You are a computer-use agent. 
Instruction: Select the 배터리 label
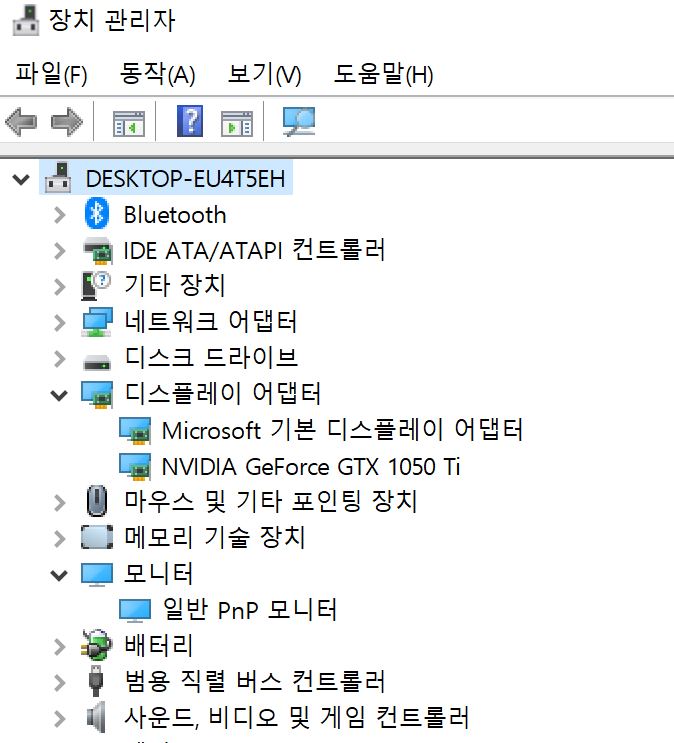[x=158, y=646]
